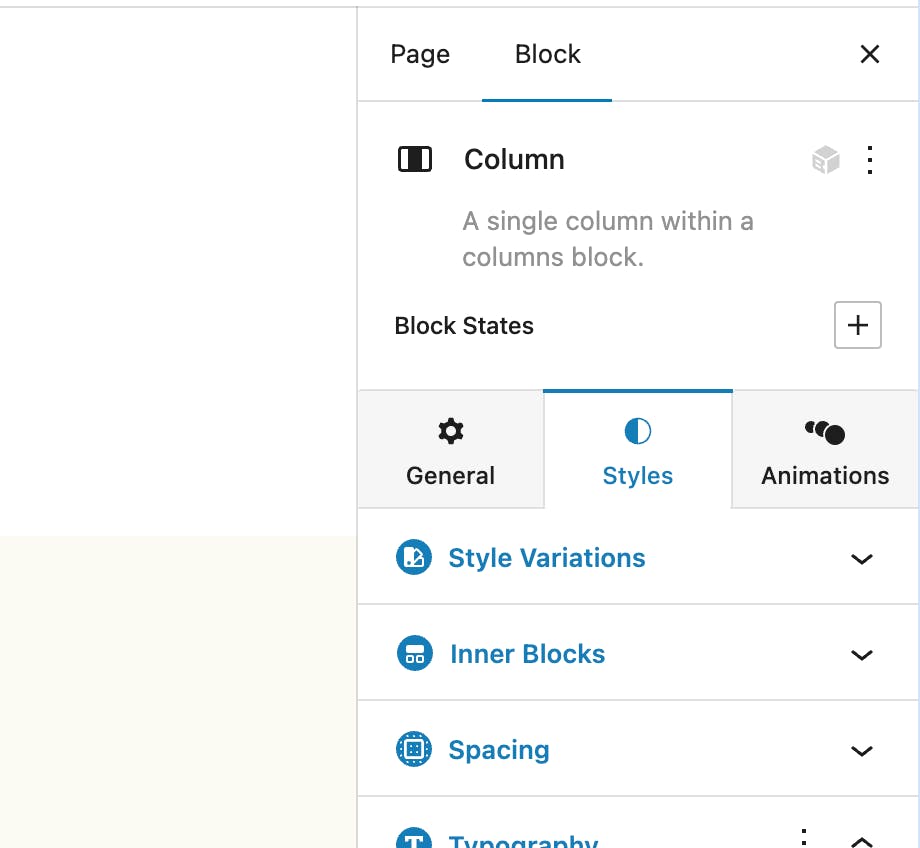
Task: Click the Style Variations heading text
Action: coord(546,558)
